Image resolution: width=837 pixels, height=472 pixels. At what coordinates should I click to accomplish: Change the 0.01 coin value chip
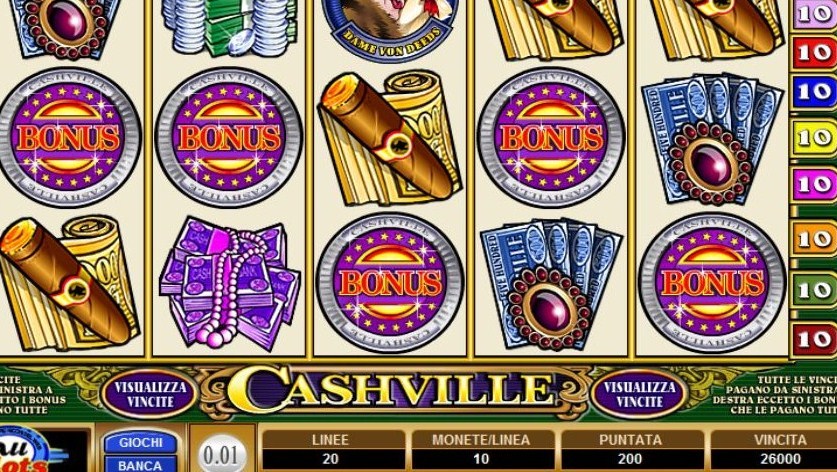[x=222, y=455]
